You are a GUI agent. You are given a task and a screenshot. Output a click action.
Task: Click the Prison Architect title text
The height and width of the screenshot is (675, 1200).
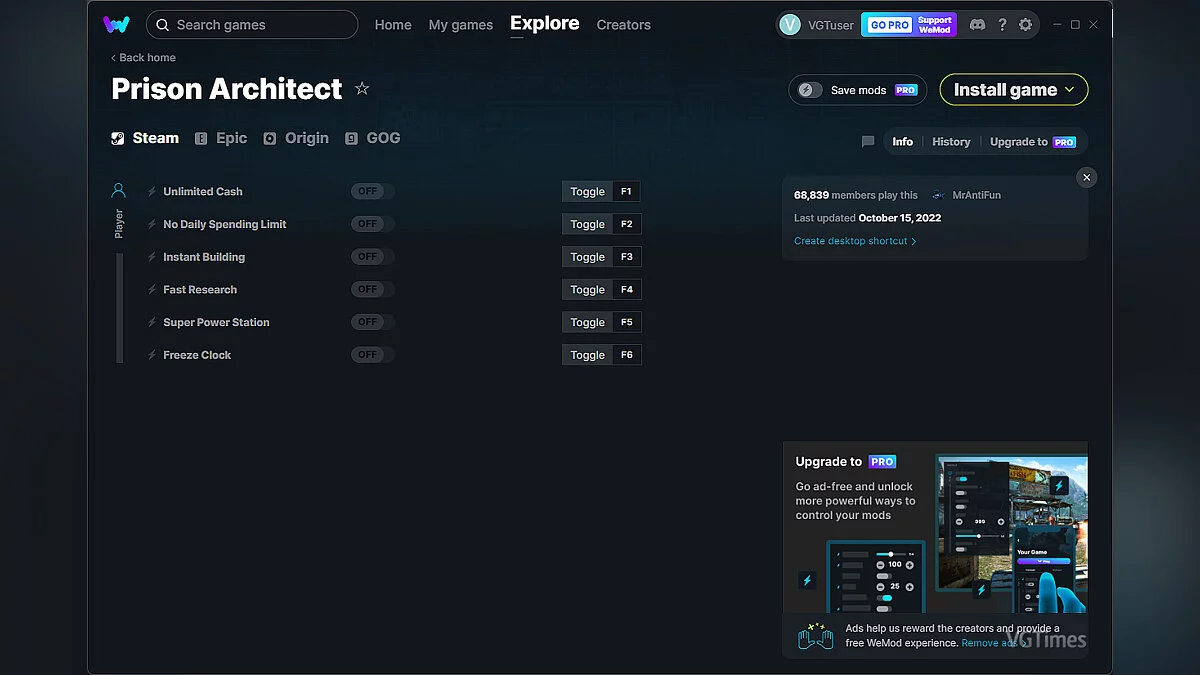click(227, 89)
